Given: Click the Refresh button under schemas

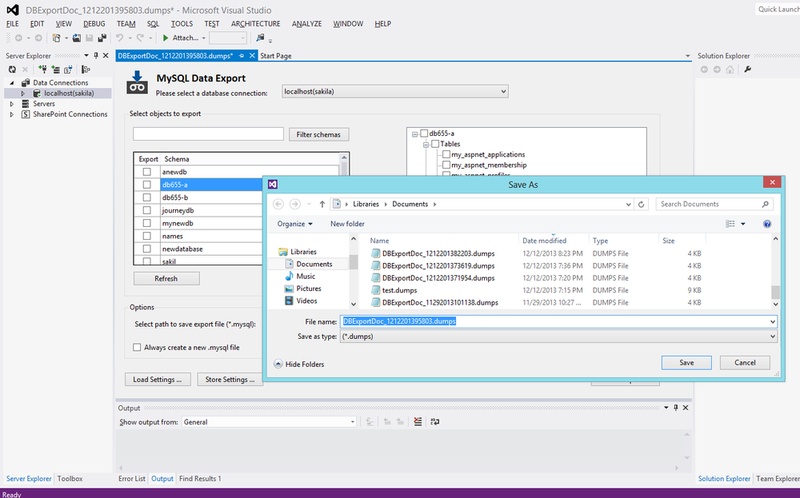Looking at the screenshot, I should (x=166, y=279).
